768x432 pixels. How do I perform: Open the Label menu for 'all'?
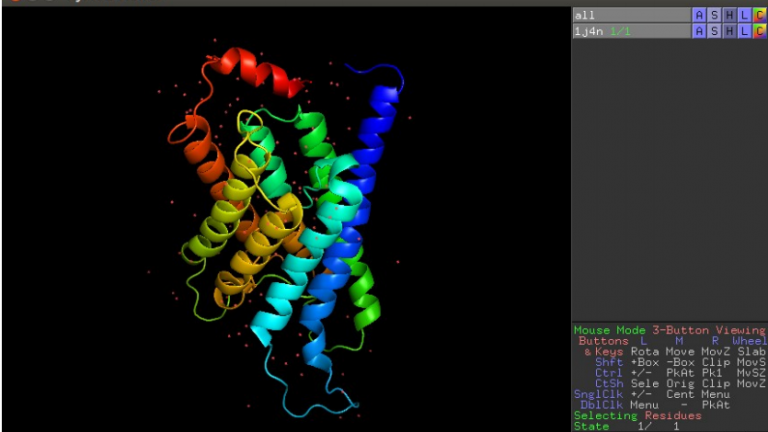pyautogui.click(x=744, y=15)
